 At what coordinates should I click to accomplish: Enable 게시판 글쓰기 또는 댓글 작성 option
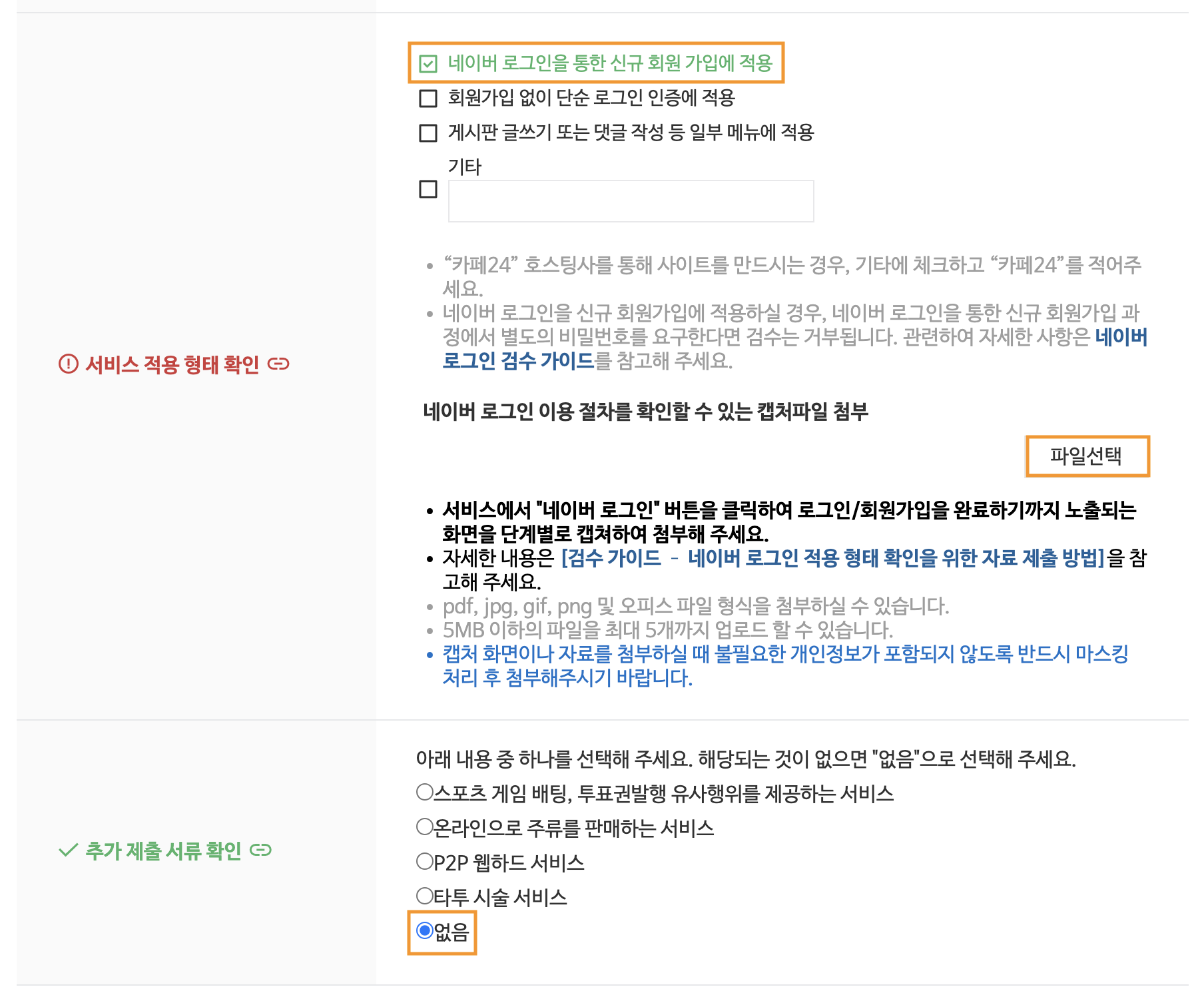tap(428, 133)
